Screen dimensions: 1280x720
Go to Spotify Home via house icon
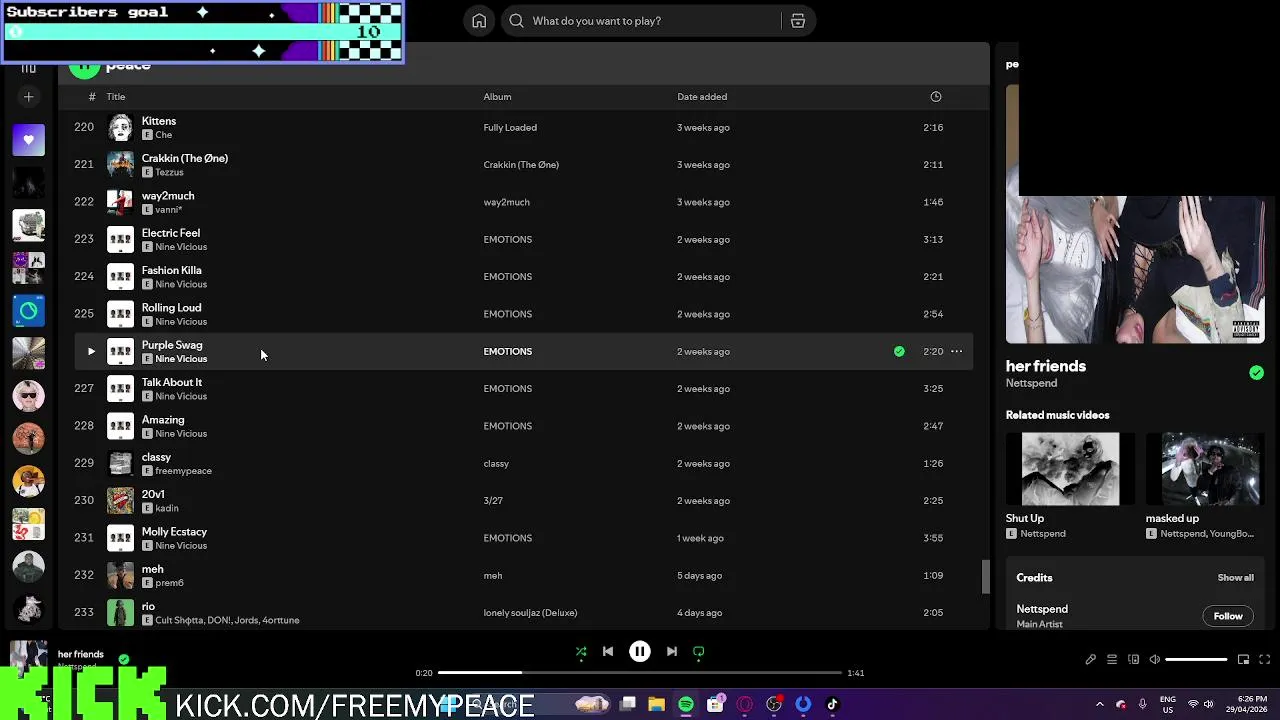pos(479,21)
